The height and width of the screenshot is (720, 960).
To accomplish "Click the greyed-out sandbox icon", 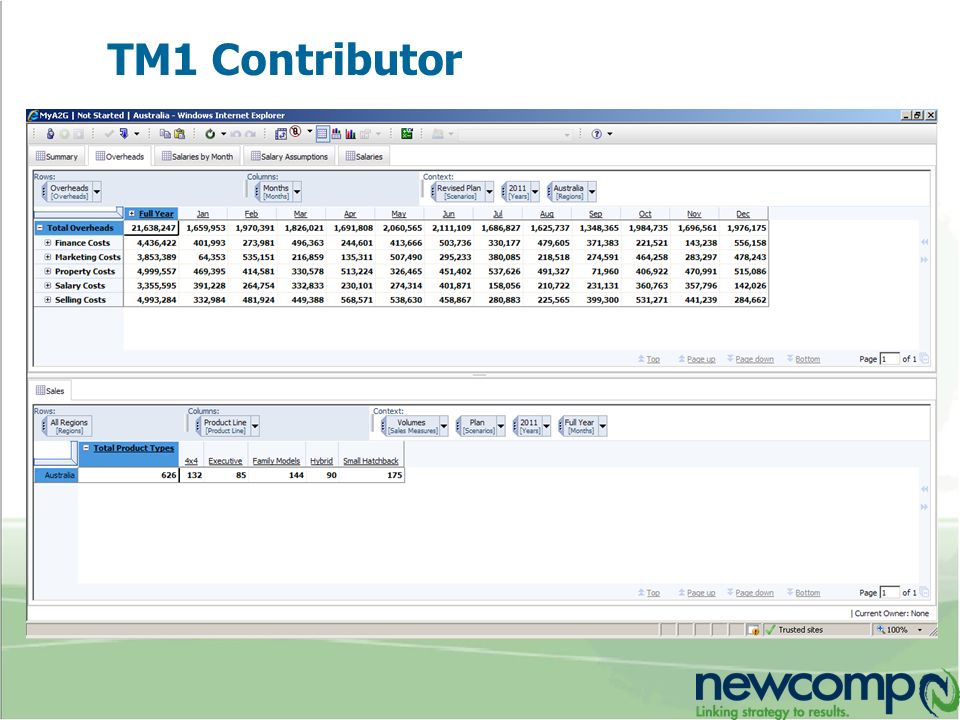I will (x=438, y=134).
